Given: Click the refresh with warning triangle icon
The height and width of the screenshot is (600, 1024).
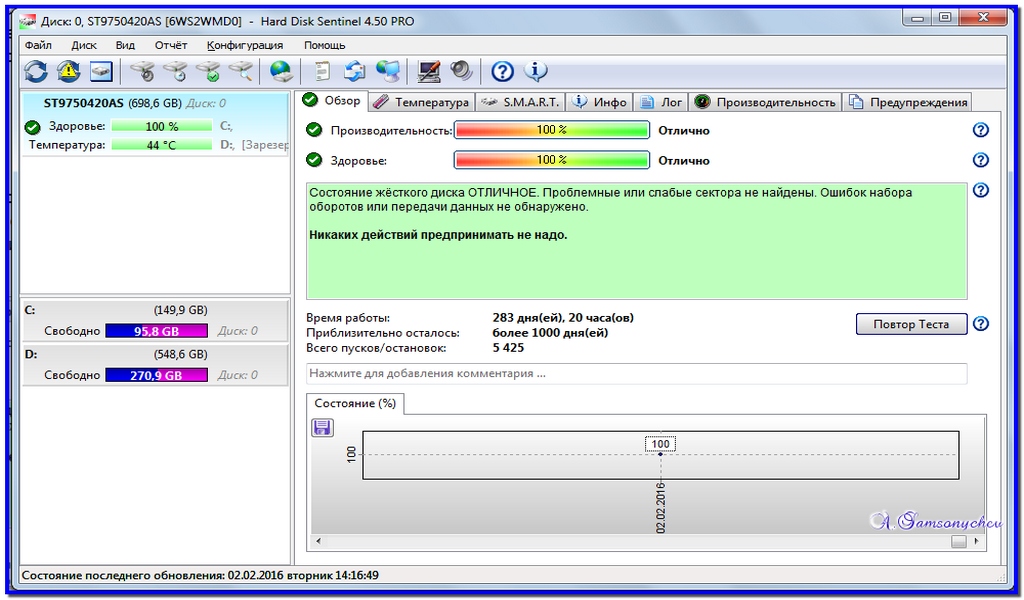Looking at the screenshot, I should [x=68, y=71].
